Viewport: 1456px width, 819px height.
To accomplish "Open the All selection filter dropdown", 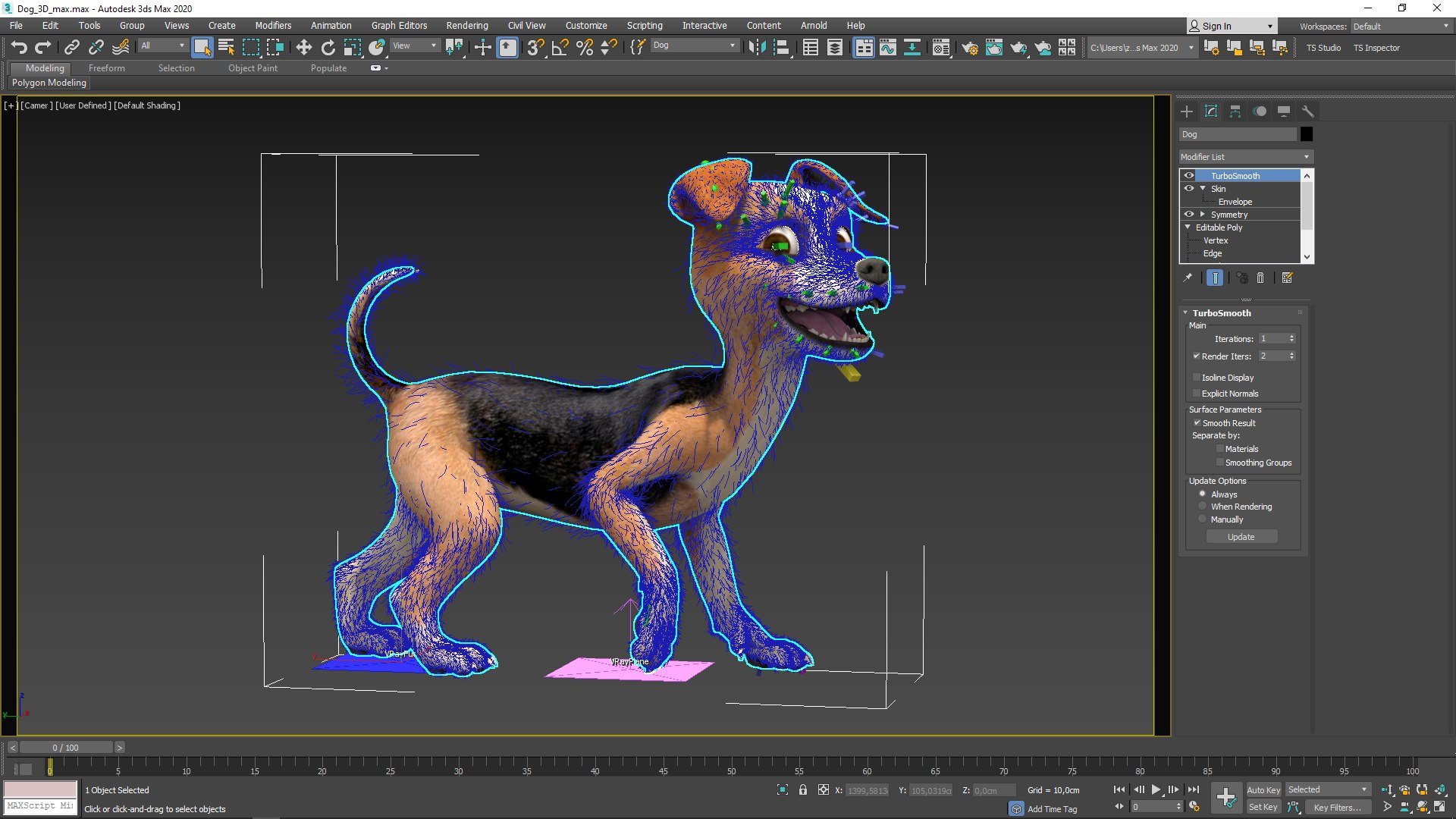I will [163, 45].
